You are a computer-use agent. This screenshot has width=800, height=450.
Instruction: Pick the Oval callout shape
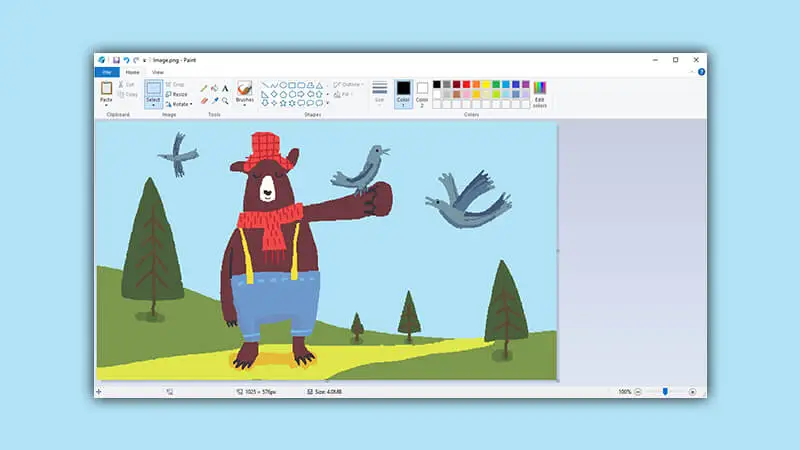[x=310, y=103]
